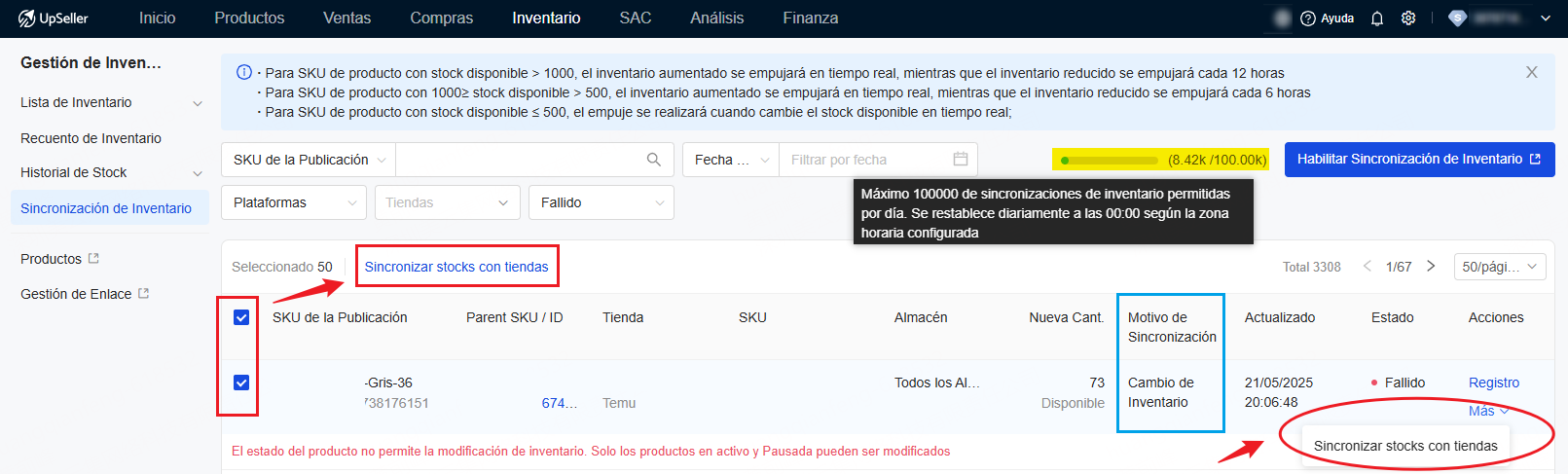Open Productos in the sidebar

point(51,259)
